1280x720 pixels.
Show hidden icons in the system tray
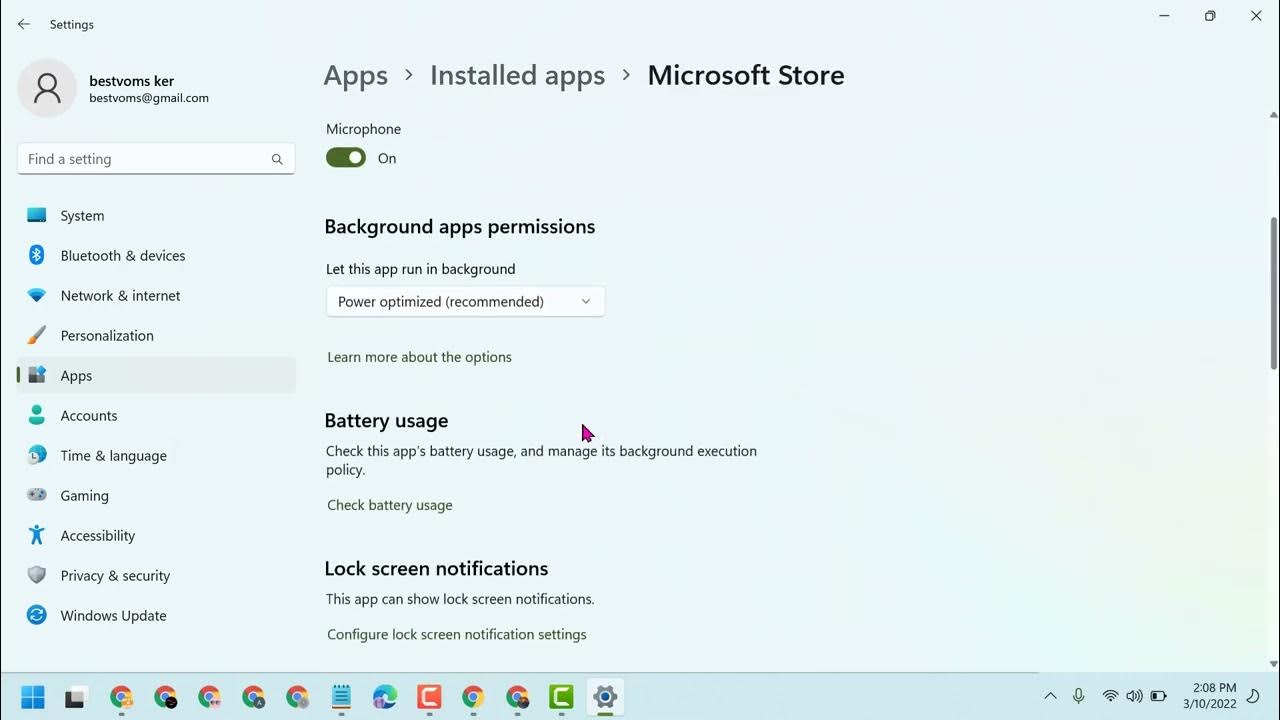point(1050,696)
